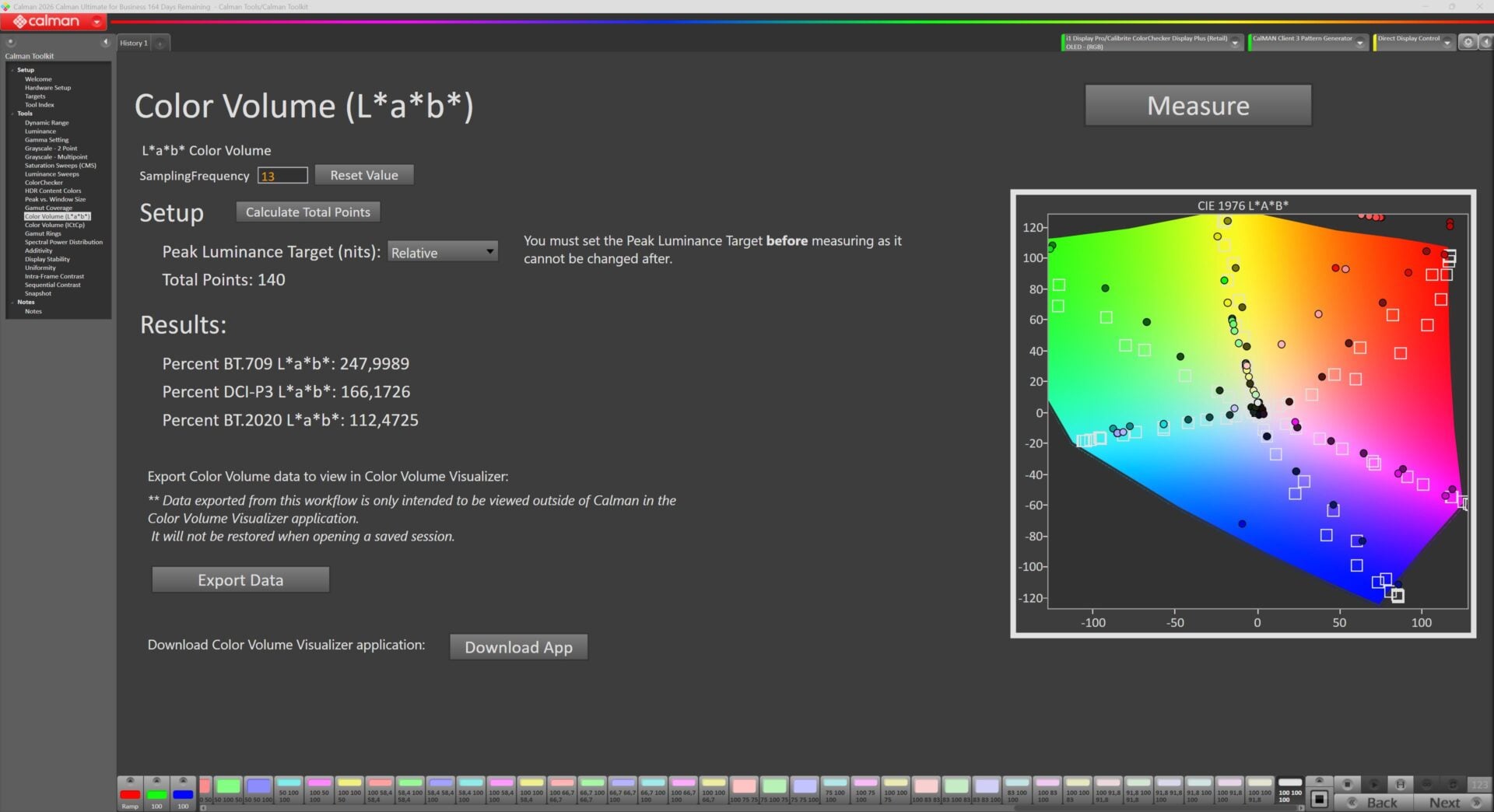Click the play/continuous read icon

tap(1374, 784)
